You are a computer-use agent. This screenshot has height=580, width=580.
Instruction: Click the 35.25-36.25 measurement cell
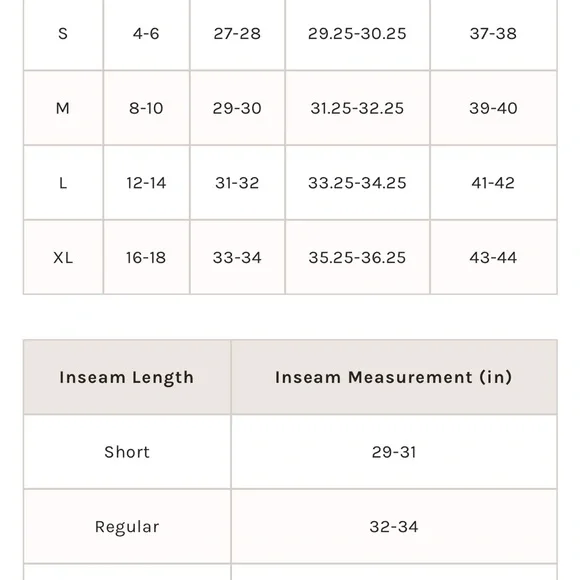tap(358, 258)
